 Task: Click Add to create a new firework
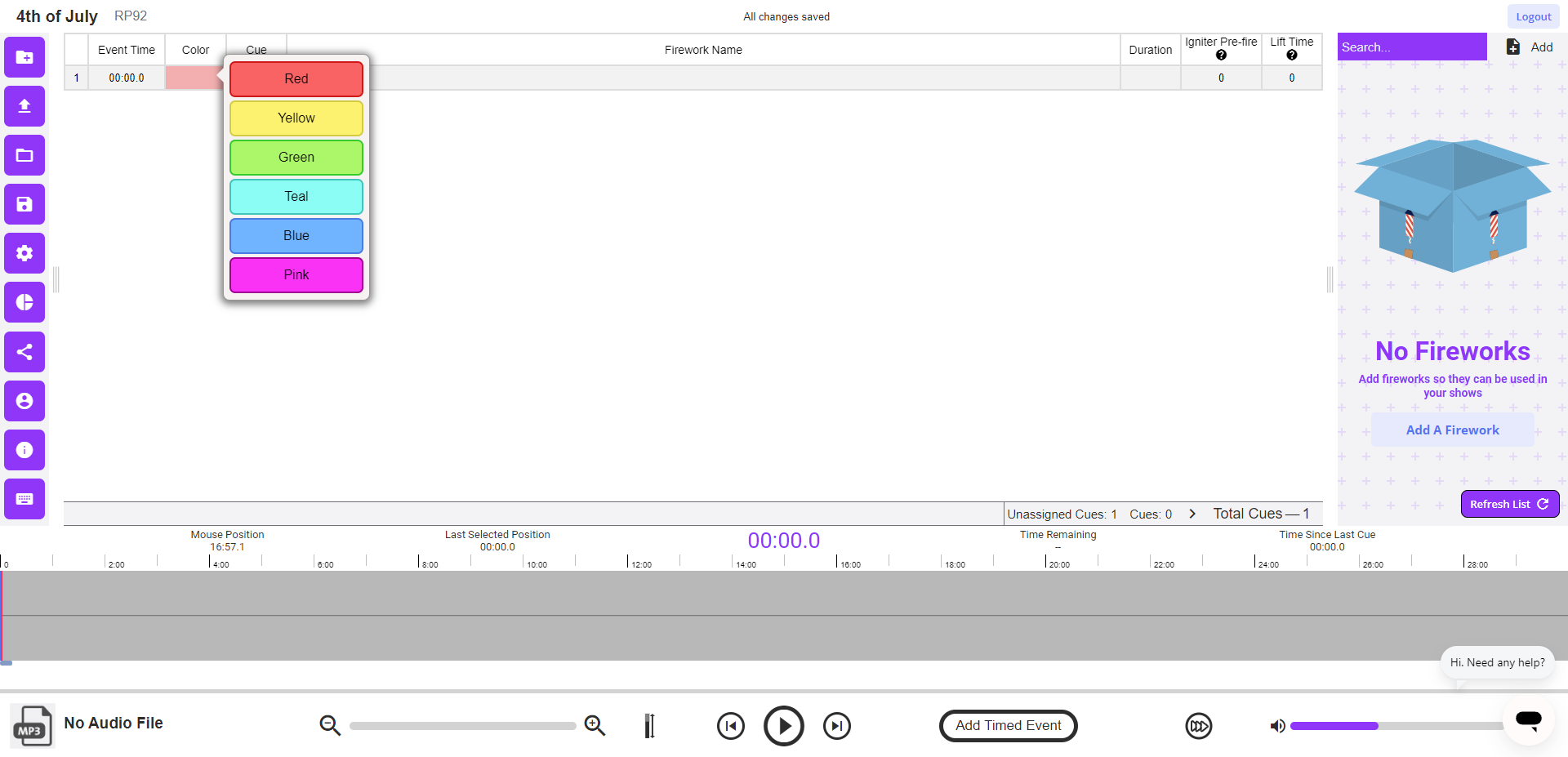[x=1530, y=47]
